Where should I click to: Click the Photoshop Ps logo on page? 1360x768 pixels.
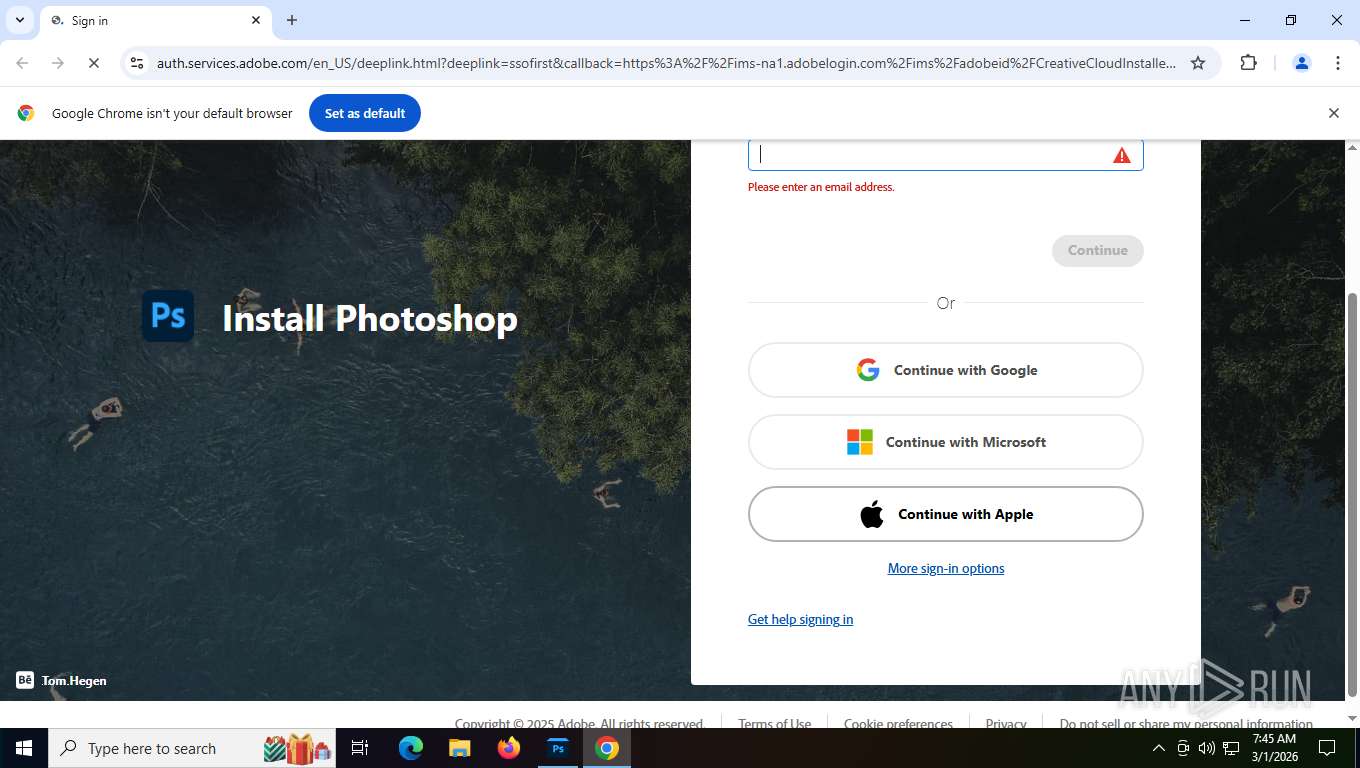coord(168,316)
